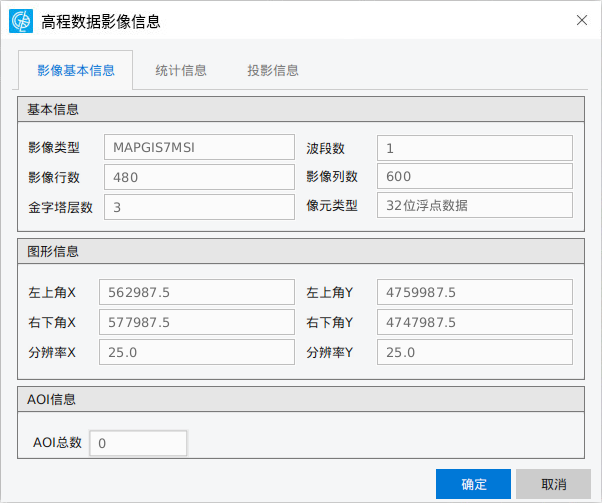Click the 分辨率Y field
Screen dimensions: 602x503
click(474, 352)
